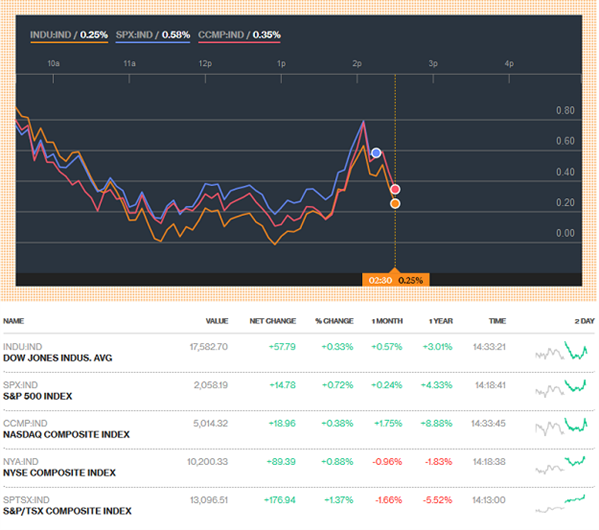
Task: Sort by 1 YEAR column header
Action: 440,321
